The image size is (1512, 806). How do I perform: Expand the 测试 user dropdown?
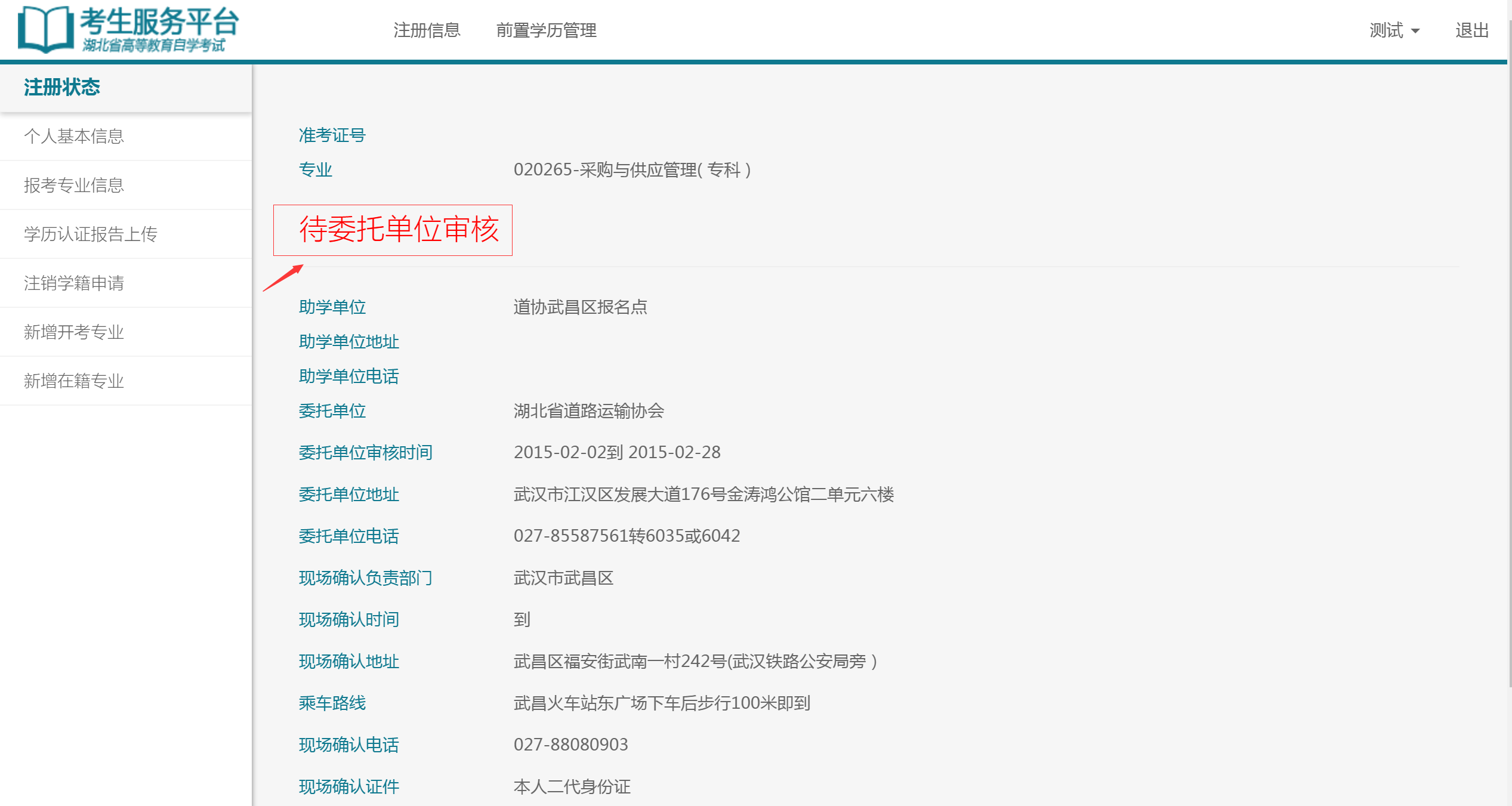(1394, 30)
